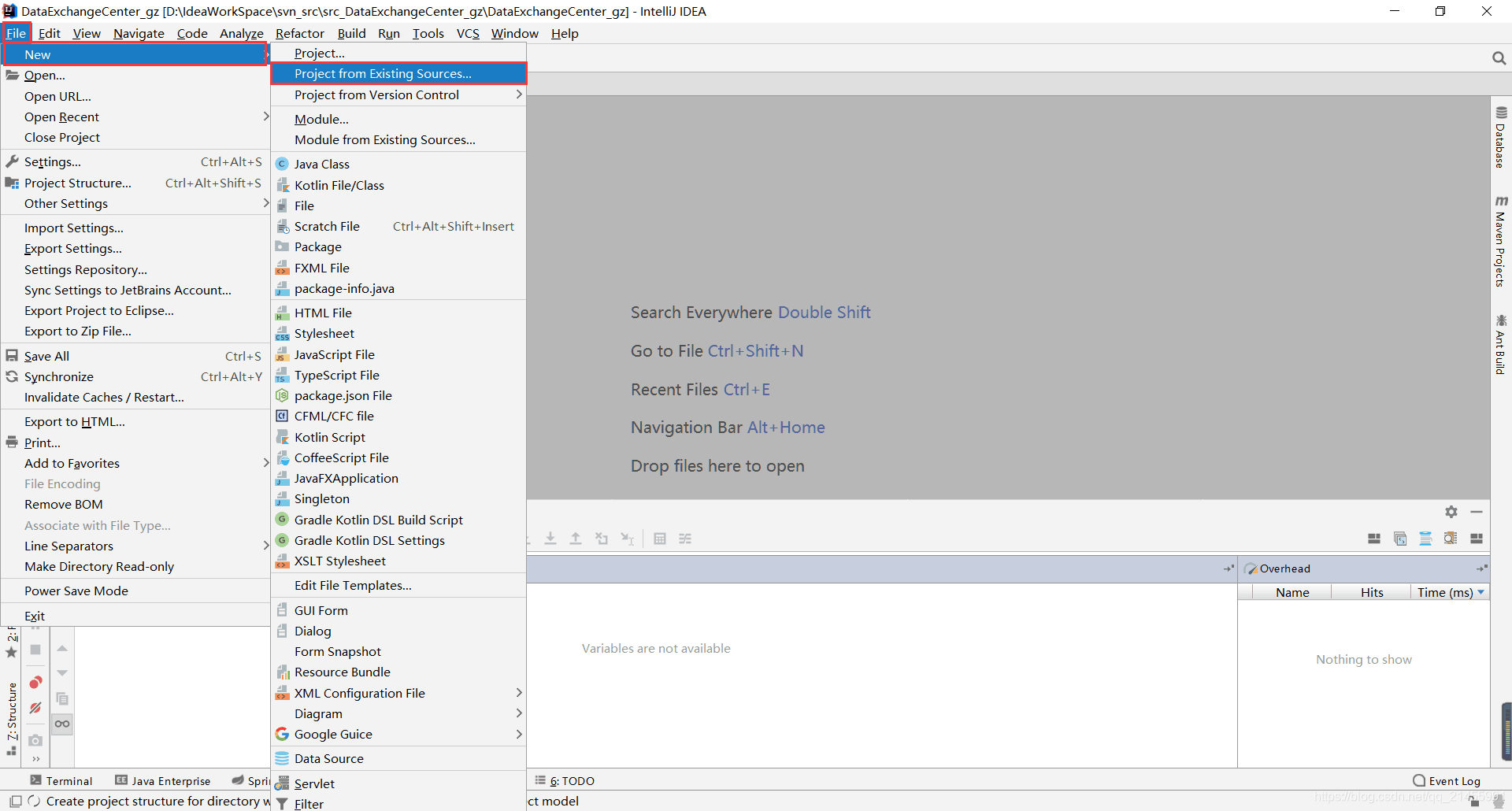Click the Trace Current Stream Chain icon

coord(685,539)
